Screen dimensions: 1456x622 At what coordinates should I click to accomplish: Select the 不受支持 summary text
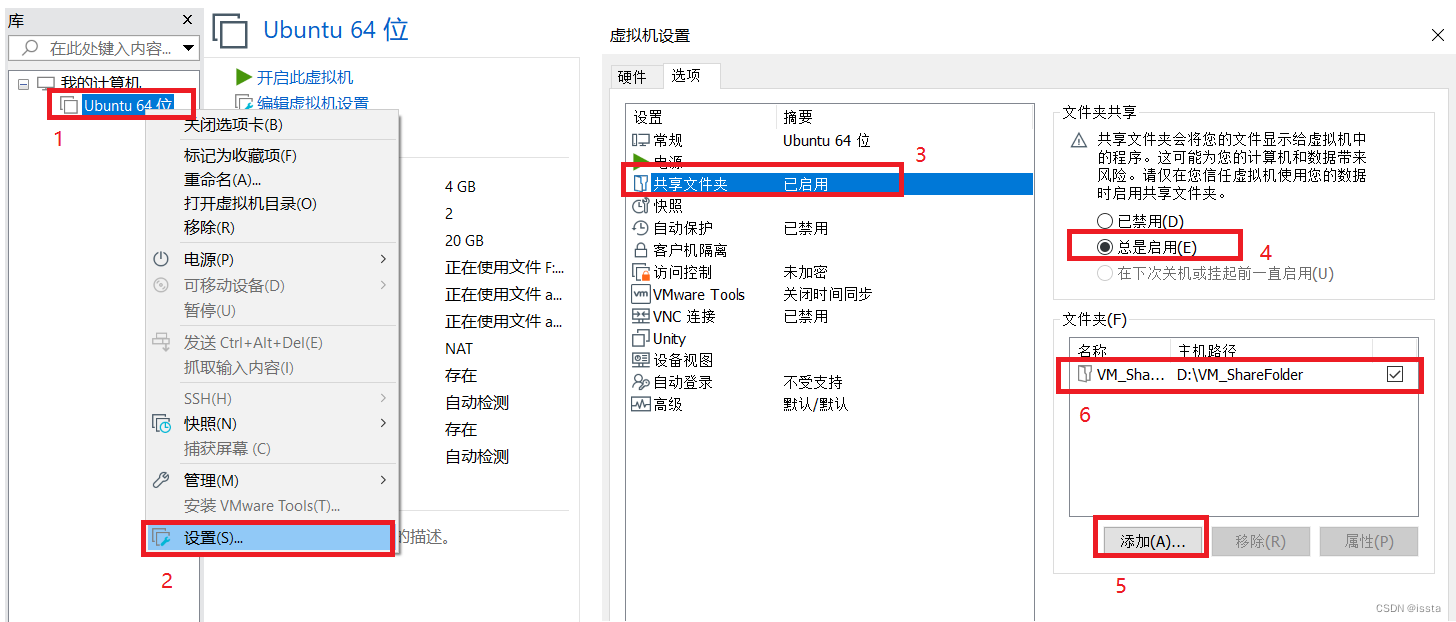pos(812,382)
